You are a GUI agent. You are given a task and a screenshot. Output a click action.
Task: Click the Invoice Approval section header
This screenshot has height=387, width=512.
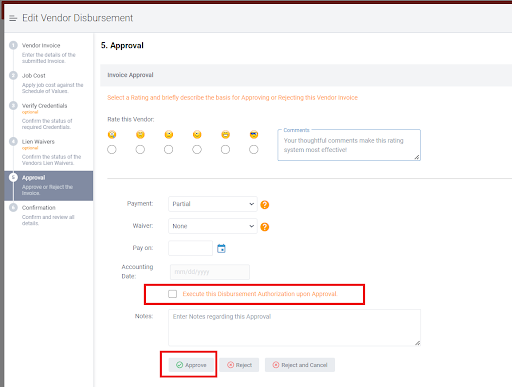point(306,75)
